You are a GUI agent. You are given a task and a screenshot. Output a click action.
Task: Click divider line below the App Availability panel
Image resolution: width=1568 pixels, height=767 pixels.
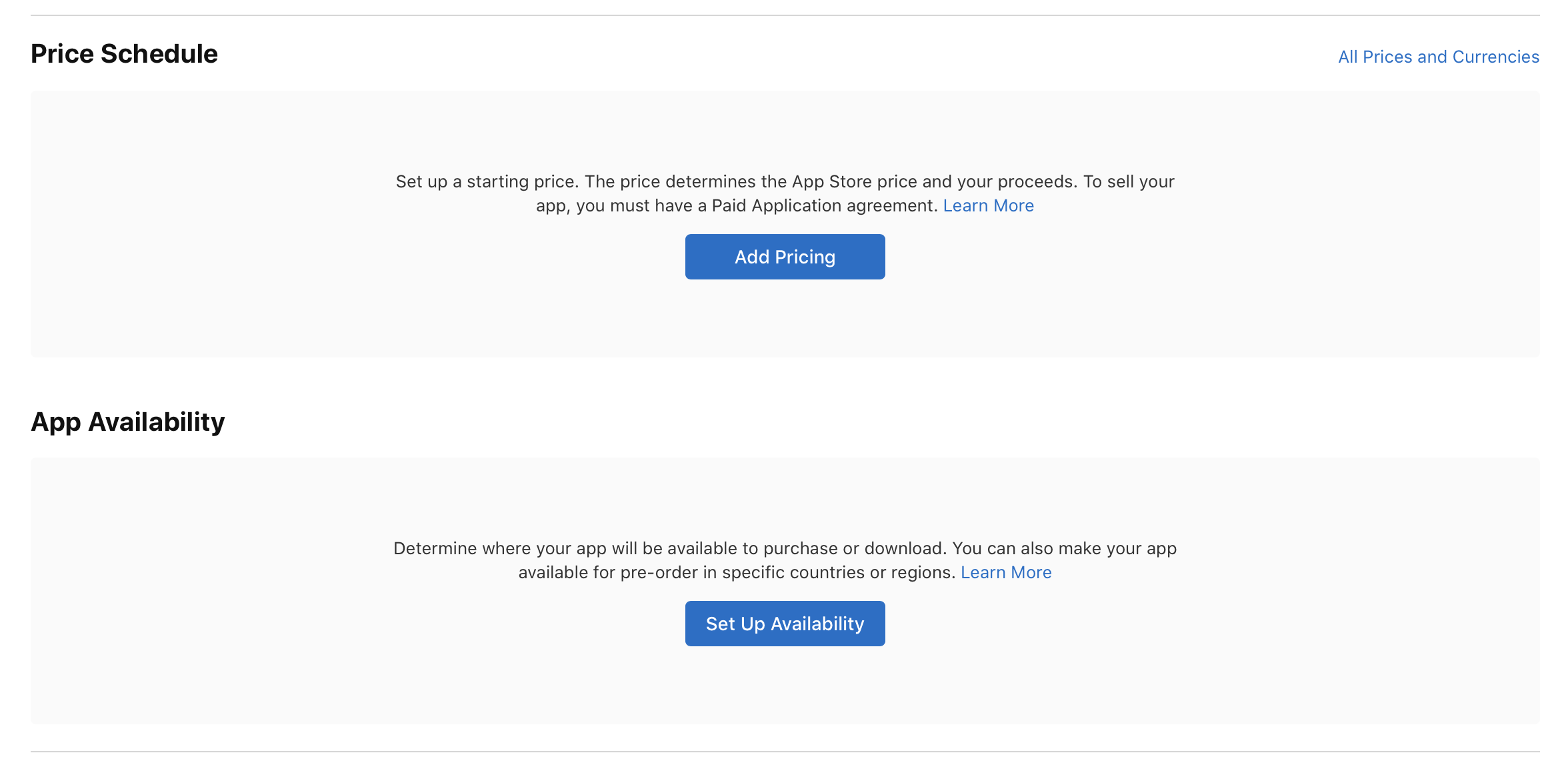pos(785,752)
